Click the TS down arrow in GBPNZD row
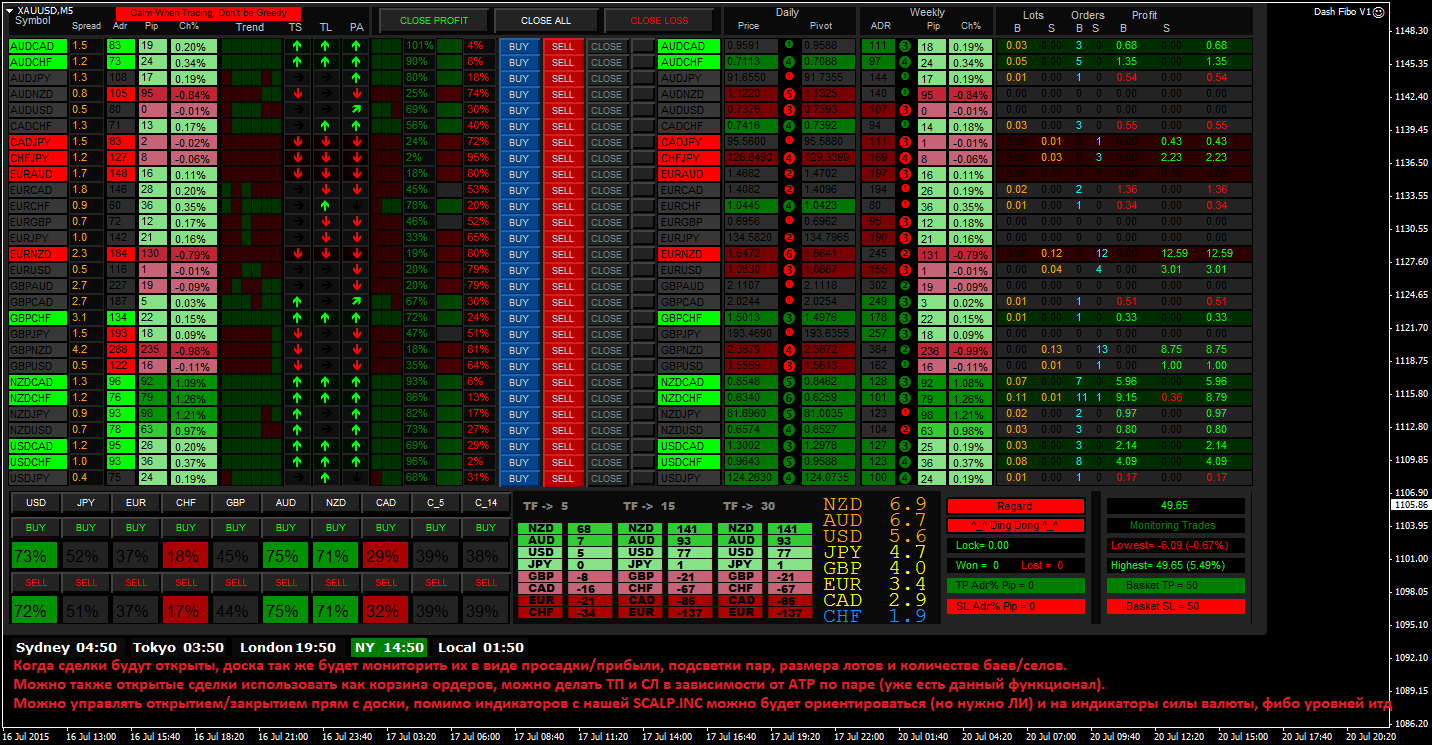The image size is (1432, 745). pos(296,350)
